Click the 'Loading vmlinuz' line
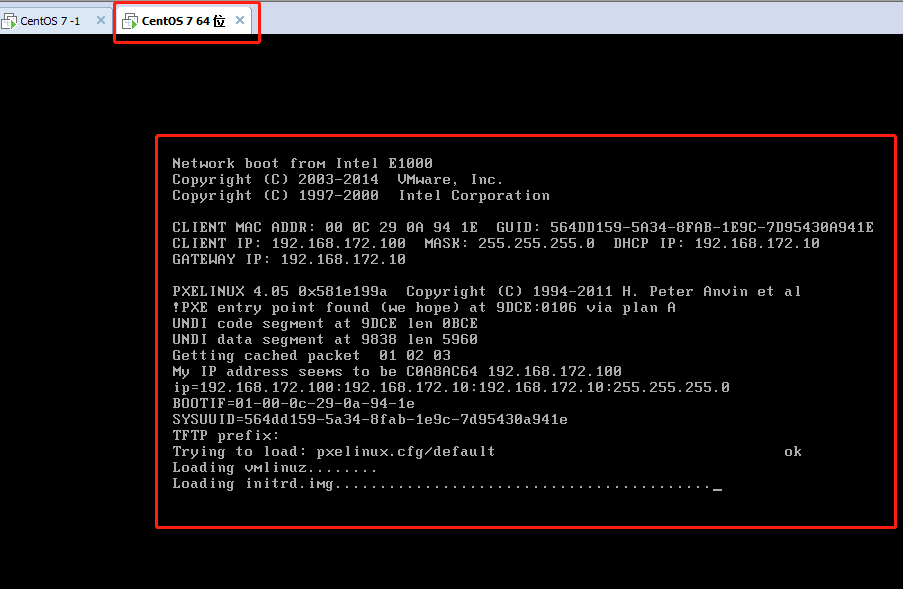Viewport: 903px width, 589px height. [x=274, y=468]
